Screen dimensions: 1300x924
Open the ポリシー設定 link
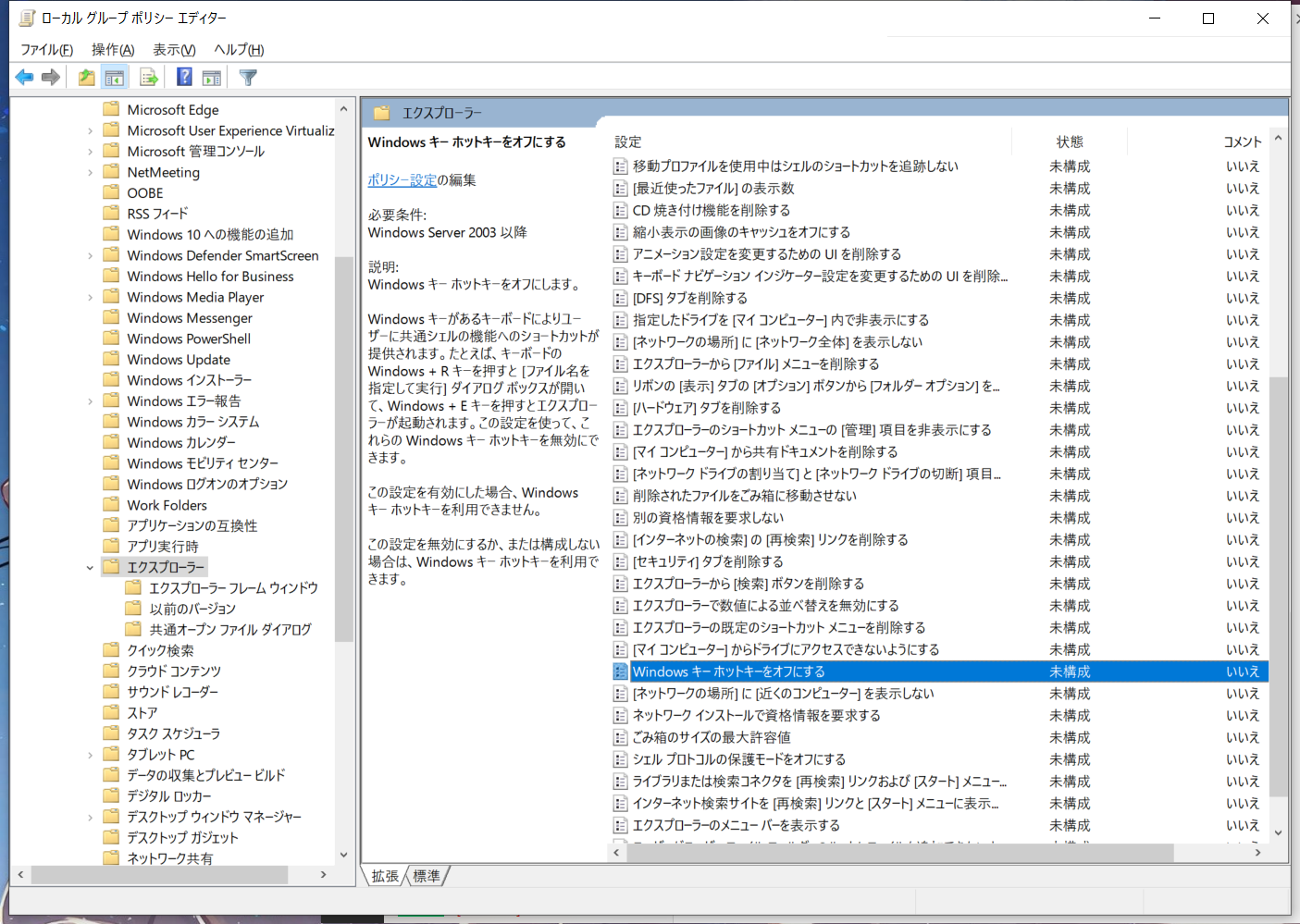402,180
